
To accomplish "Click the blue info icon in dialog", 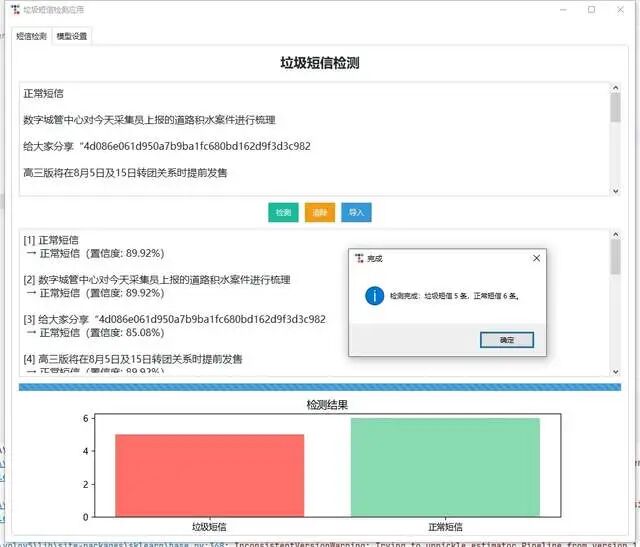I will 374,296.
